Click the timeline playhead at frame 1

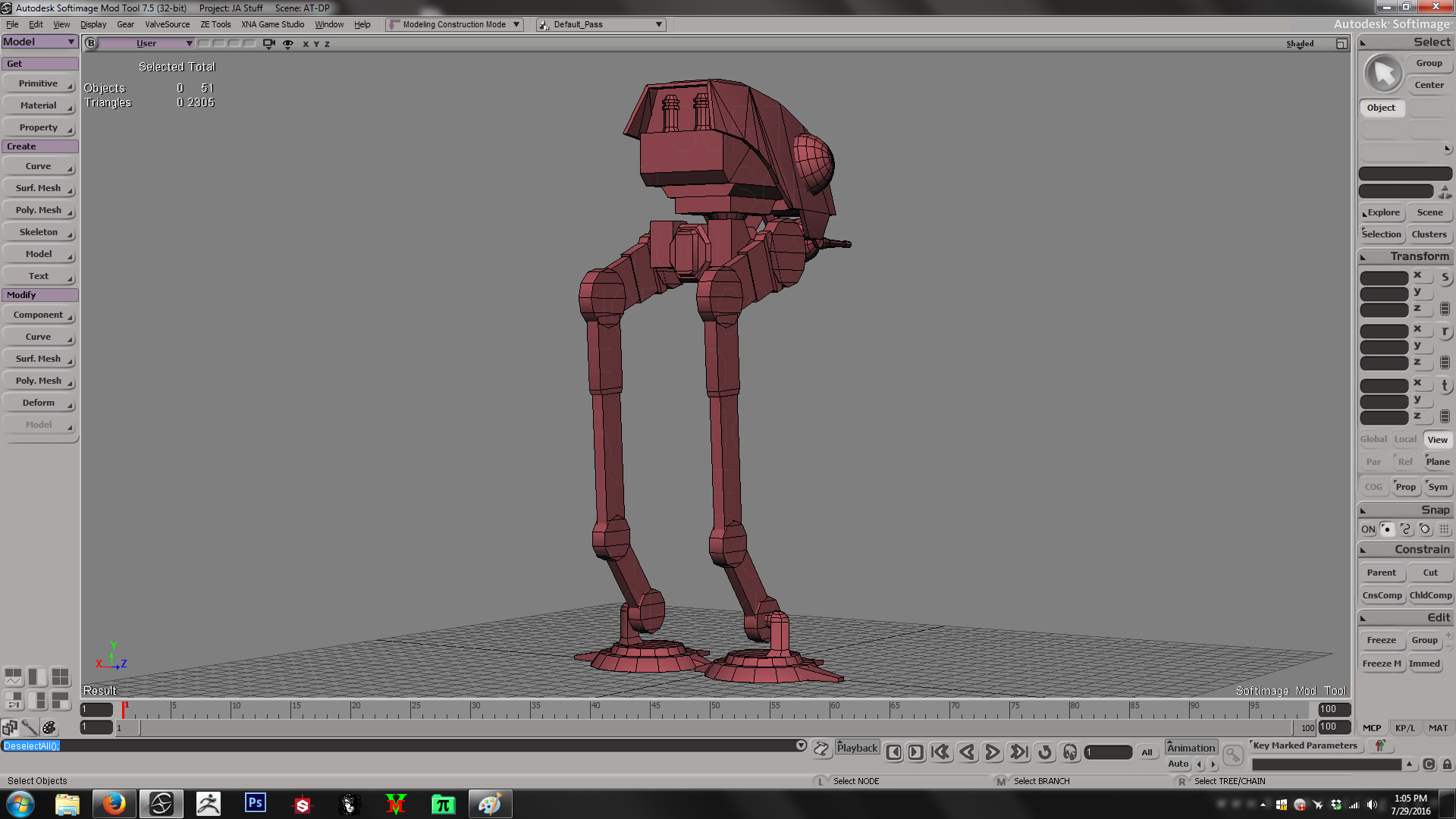pos(124,709)
